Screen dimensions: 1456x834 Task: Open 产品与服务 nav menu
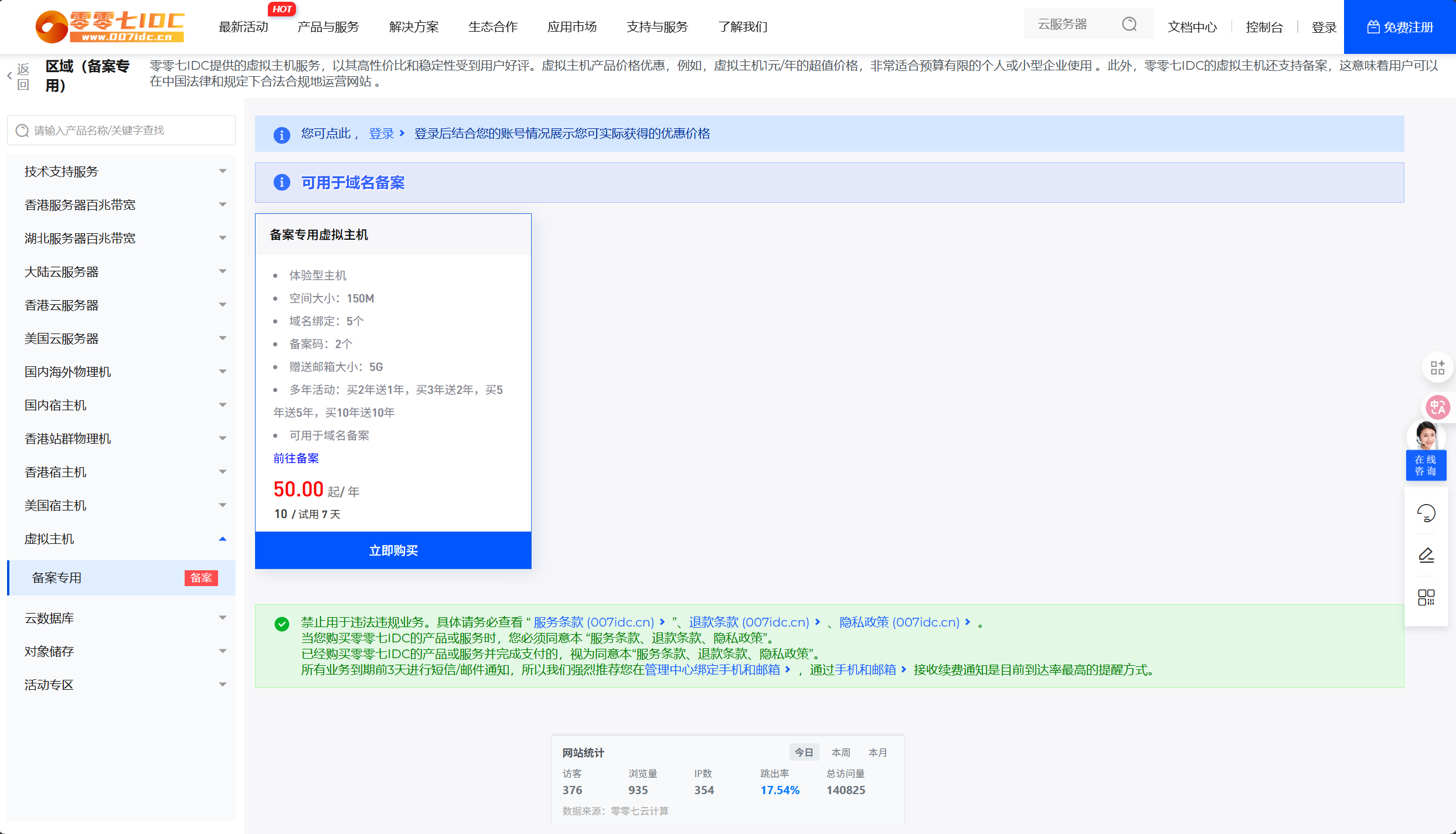[328, 27]
